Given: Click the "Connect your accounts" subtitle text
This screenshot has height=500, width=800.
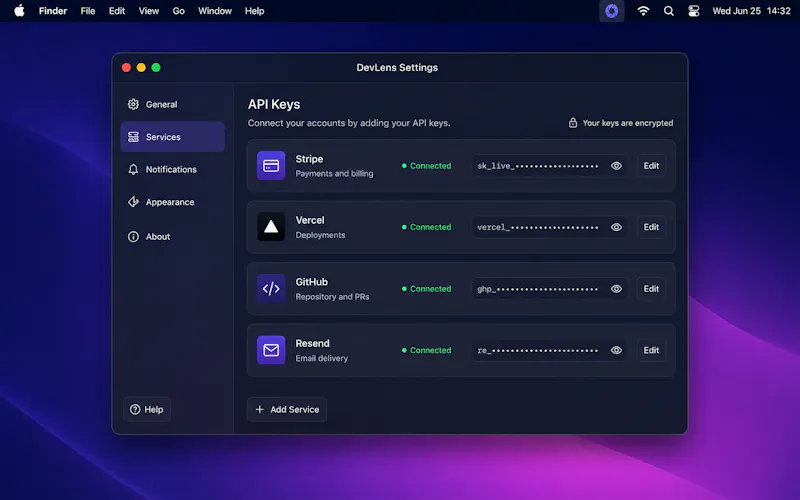Looking at the screenshot, I should (349, 123).
